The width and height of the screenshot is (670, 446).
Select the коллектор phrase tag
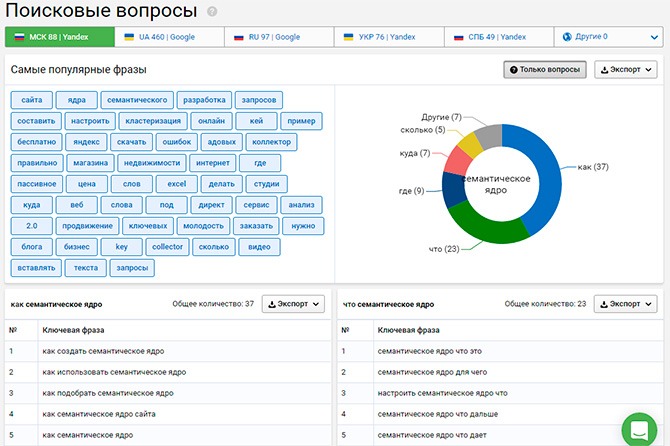[271, 142]
